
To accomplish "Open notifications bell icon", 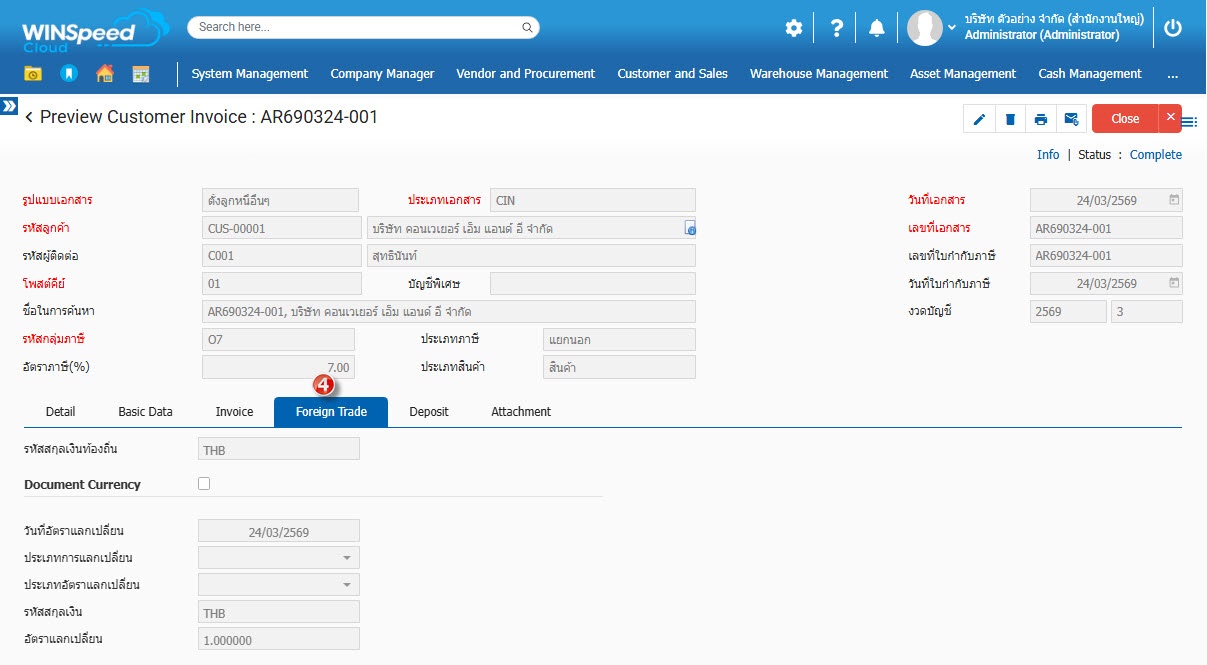I will coord(877,28).
